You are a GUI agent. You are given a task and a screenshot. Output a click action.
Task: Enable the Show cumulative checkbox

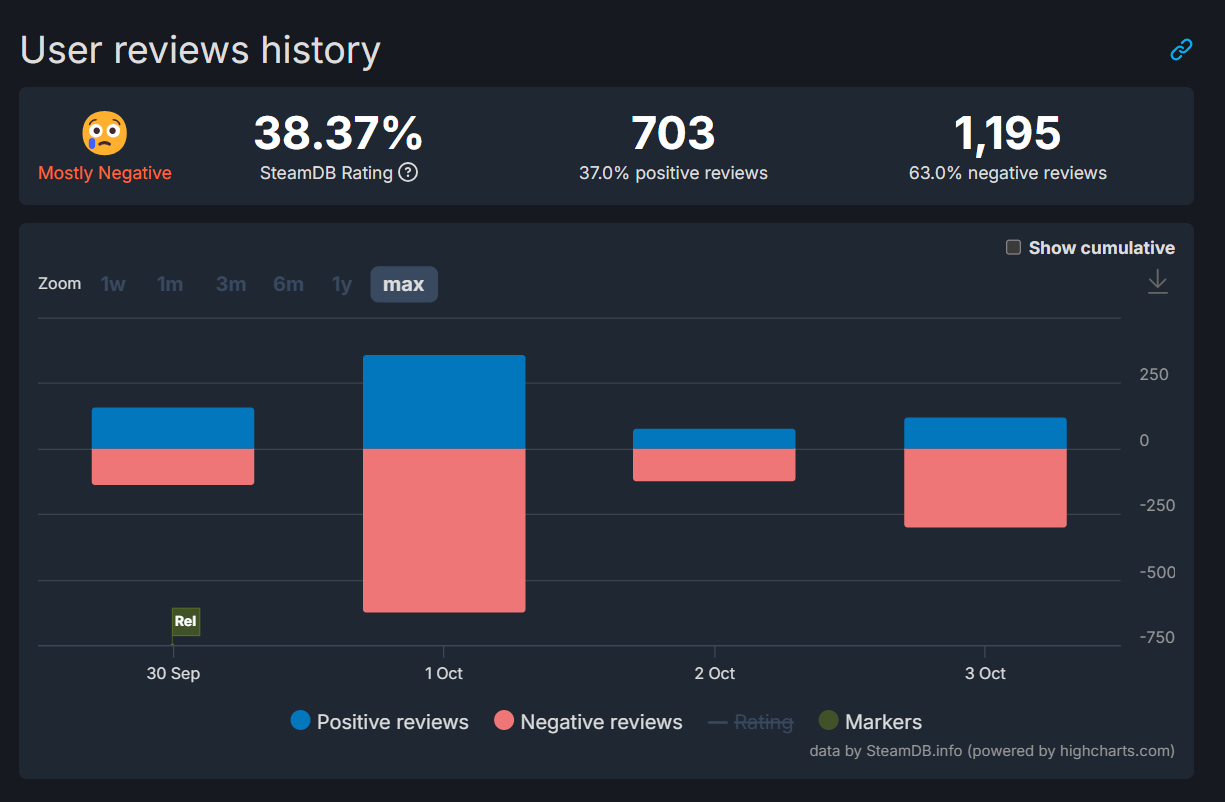click(1013, 247)
